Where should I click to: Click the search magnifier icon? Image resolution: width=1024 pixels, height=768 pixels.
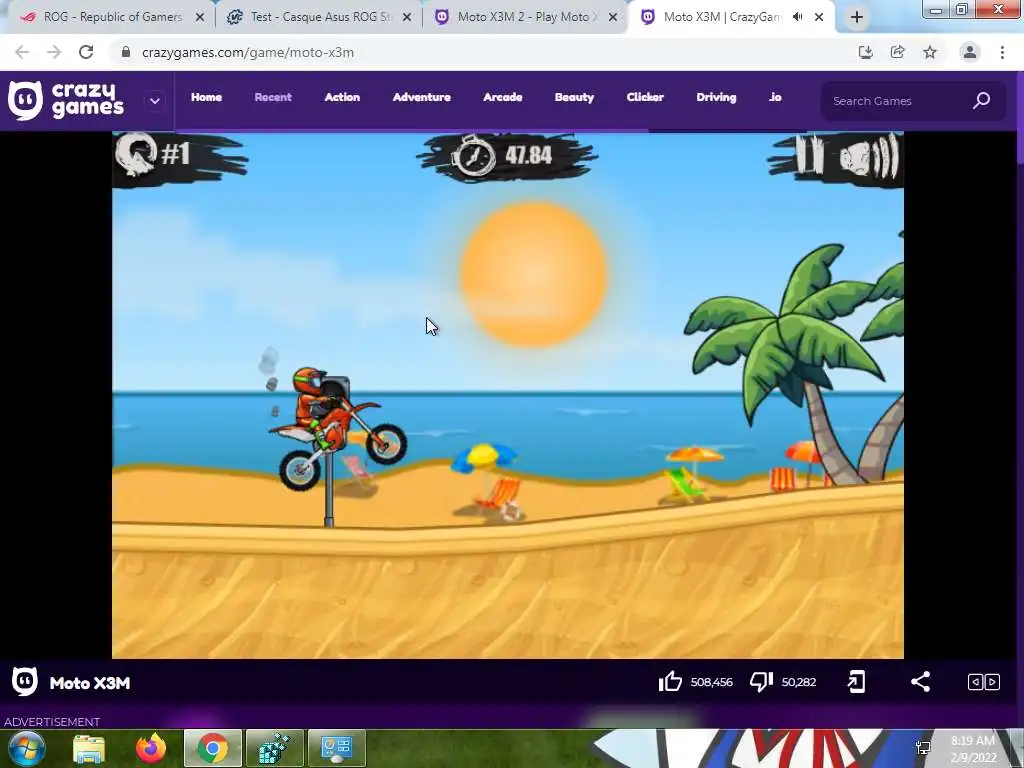click(x=982, y=101)
